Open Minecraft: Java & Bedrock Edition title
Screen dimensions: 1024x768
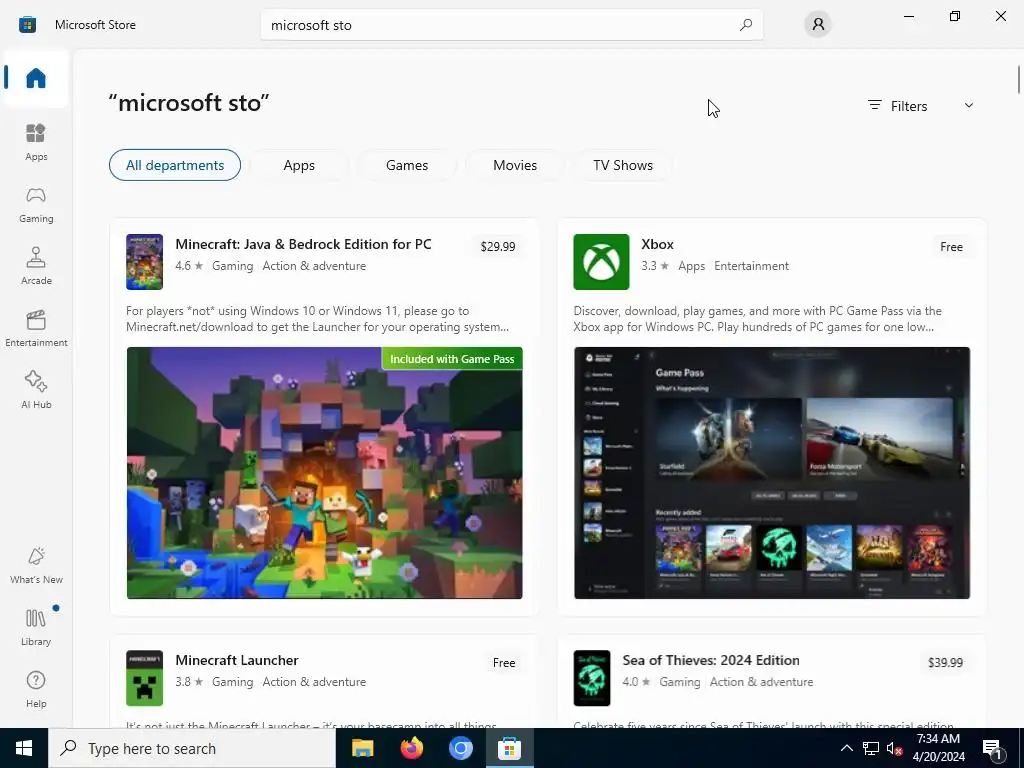click(303, 244)
